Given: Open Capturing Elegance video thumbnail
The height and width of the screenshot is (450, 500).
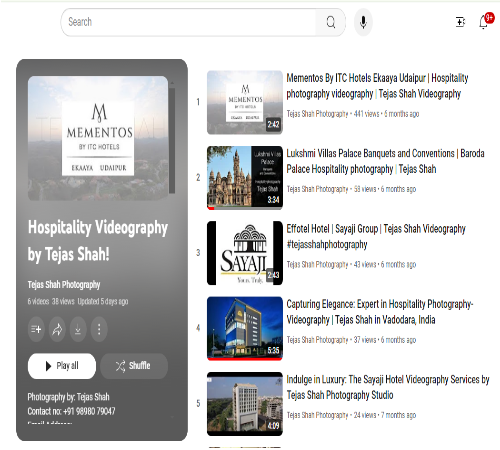Looking at the screenshot, I should pyautogui.click(x=245, y=328).
